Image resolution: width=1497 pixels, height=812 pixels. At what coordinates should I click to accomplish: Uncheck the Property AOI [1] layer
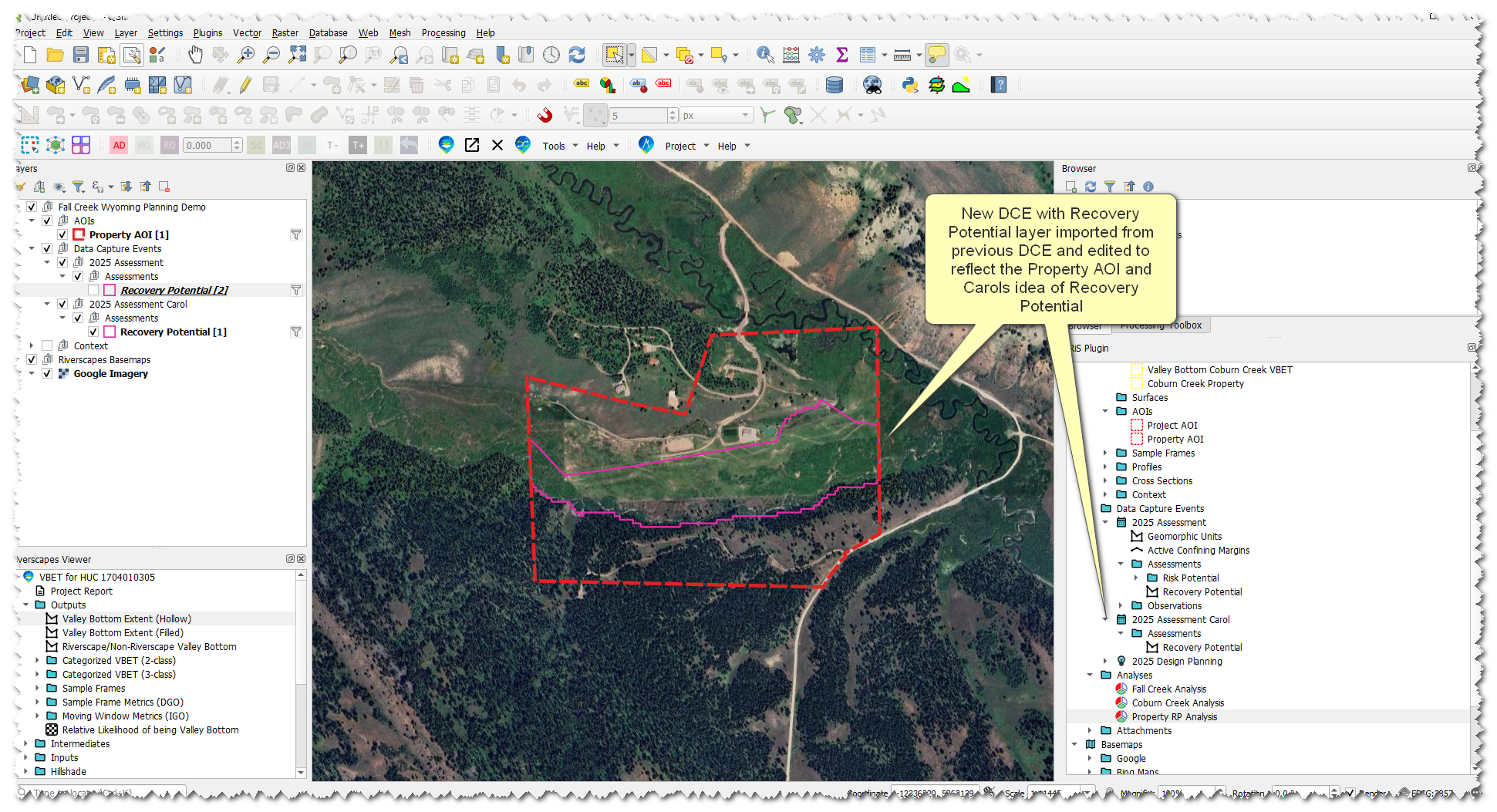click(62, 235)
